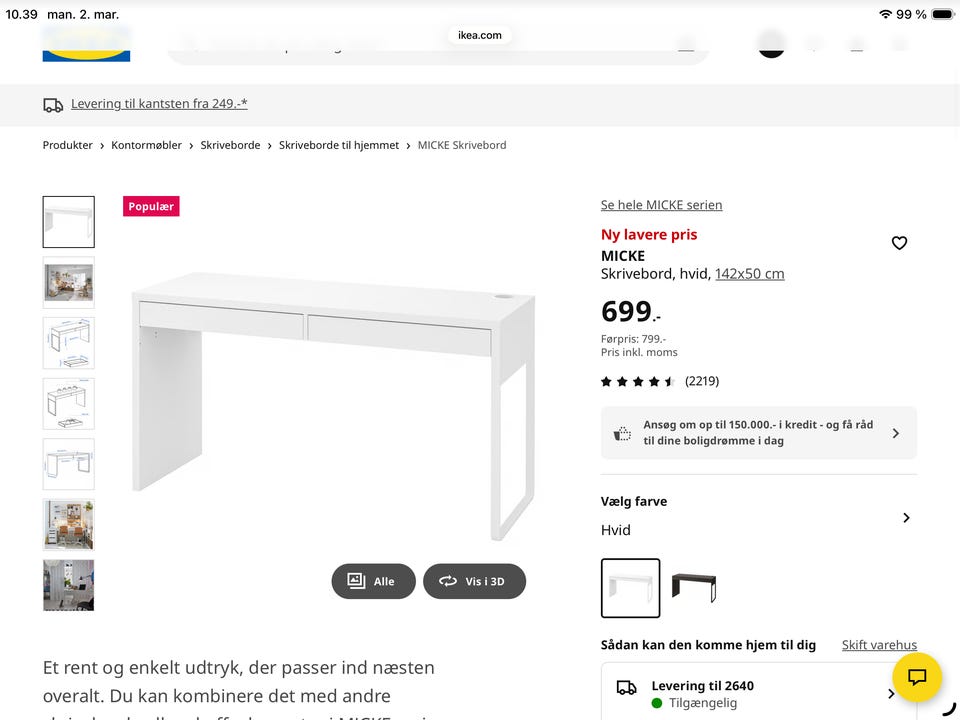Image resolution: width=960 pixels, height=720 pixels.
Task: Open Se hele MICKE serien link
Action: point(661,205)
